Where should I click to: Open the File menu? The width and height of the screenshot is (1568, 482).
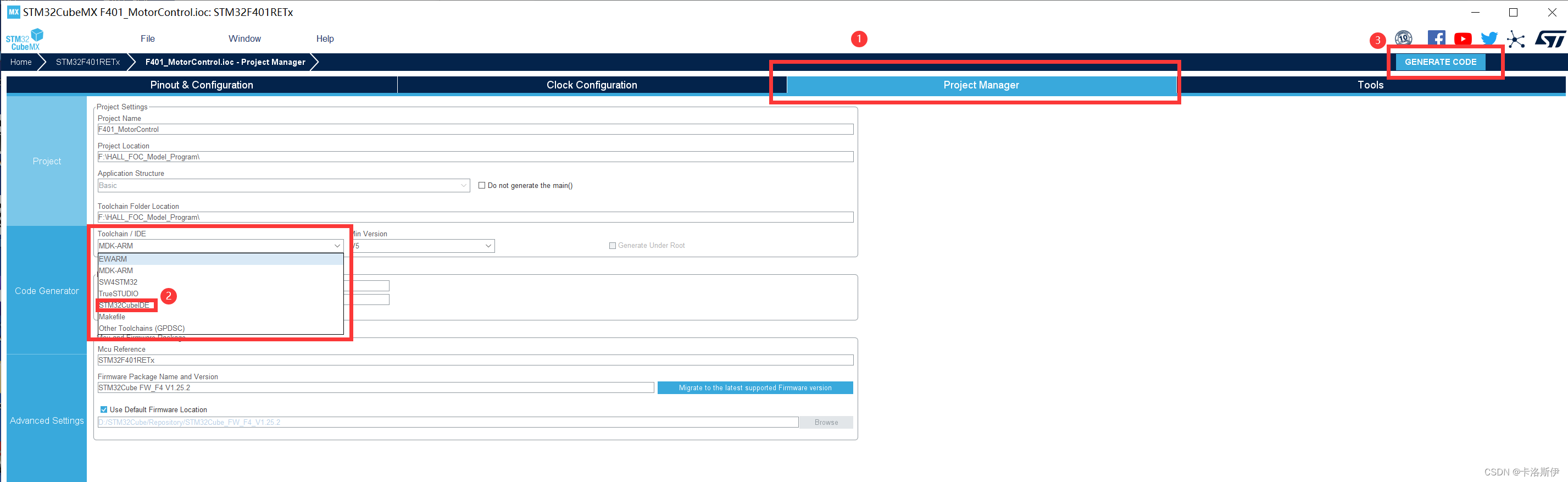pos(148,39)
